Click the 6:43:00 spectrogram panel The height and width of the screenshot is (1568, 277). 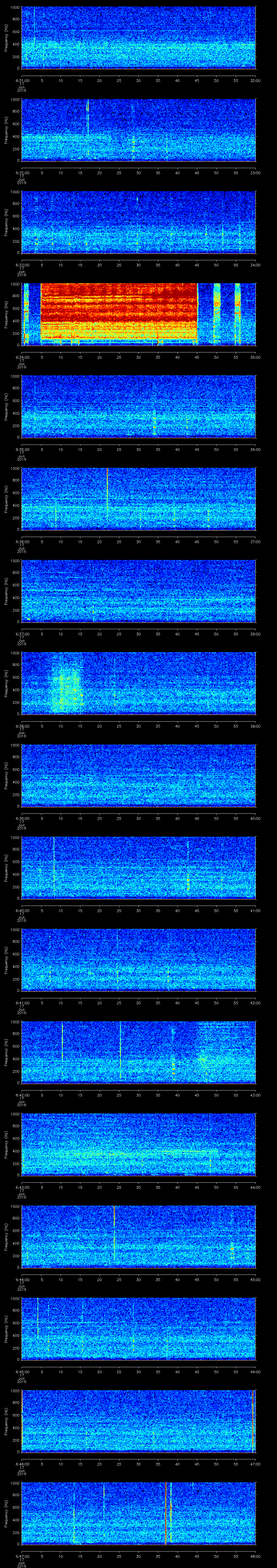click(139, 1145)
